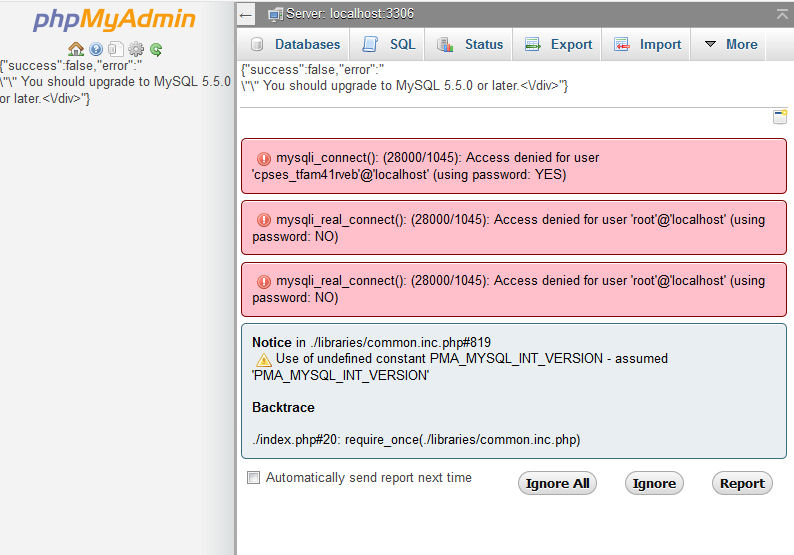The width and height of the screenshot is (794, 555).
Task: Click SQL tab scroll icon
Action: tap(370, 45)
